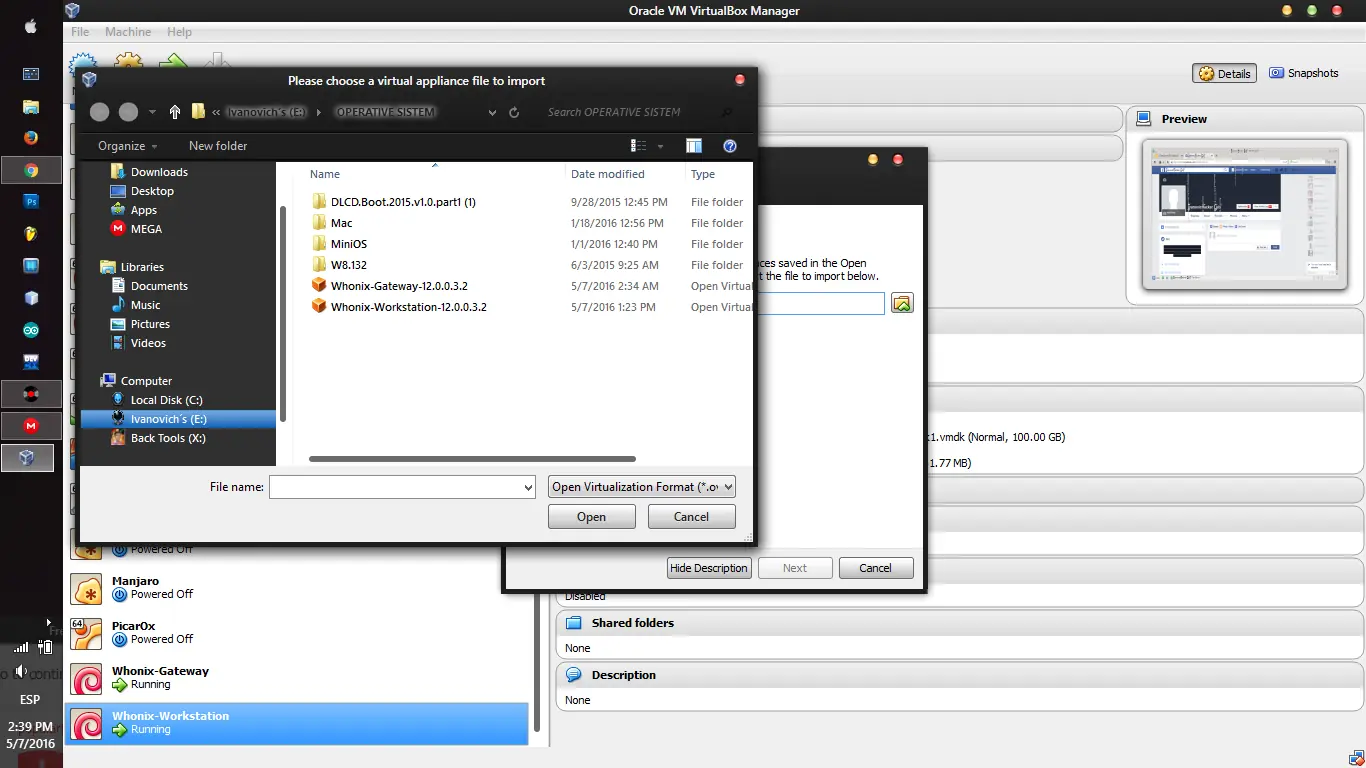Expand the address path chevron before Ivanovich's

pyautogui.click(x=216, y=112)
